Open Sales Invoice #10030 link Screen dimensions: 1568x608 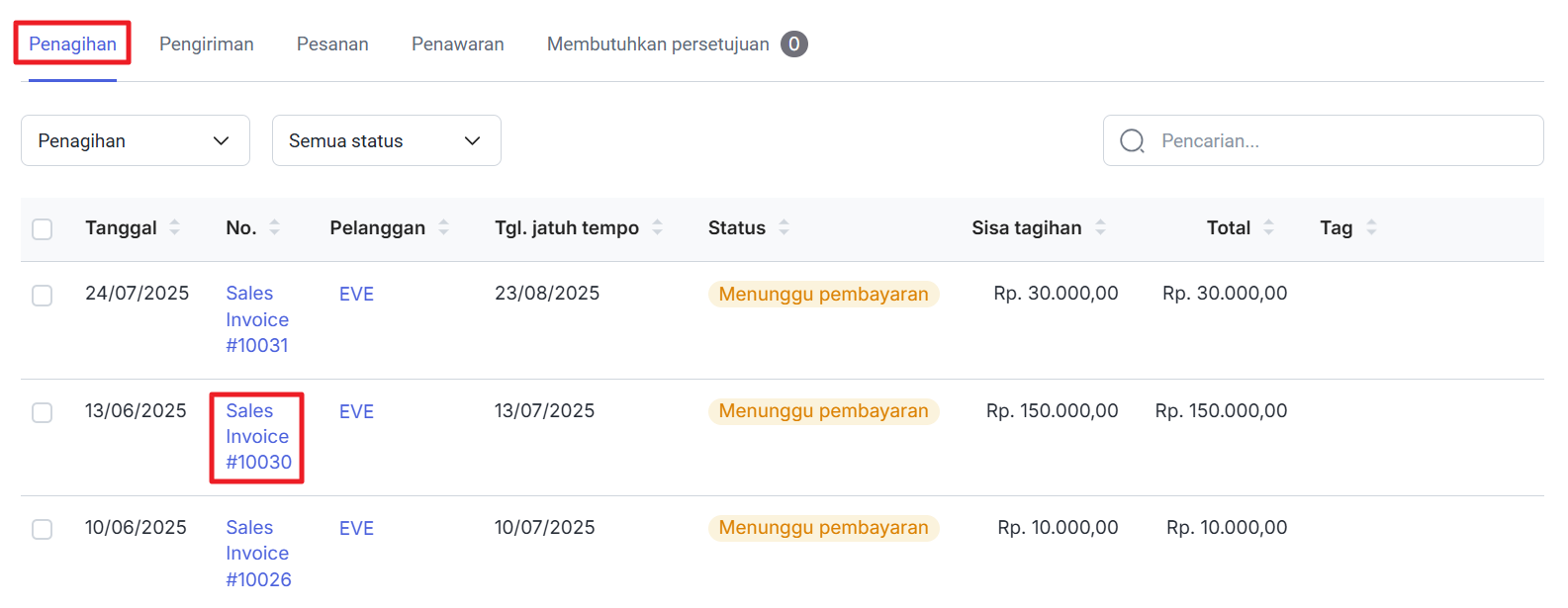click(257, 437)
